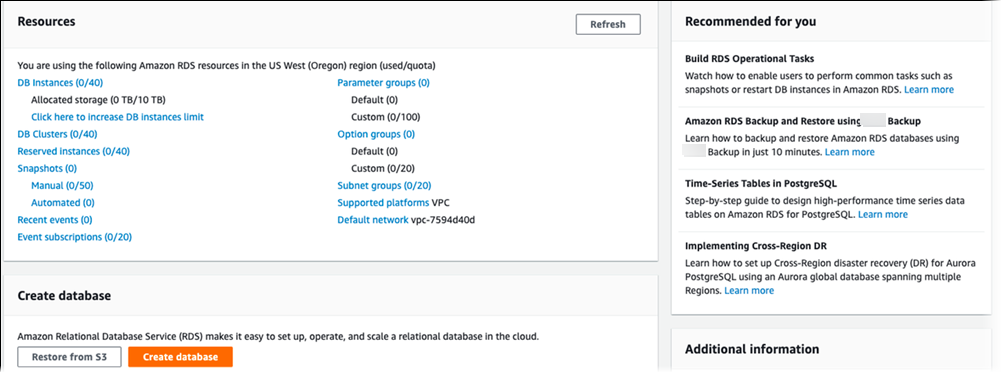The width and height of the screenshot is (1002, 373).
Task: Select Custom (0/100) under Parameter groups
Action: pos(385,117)
